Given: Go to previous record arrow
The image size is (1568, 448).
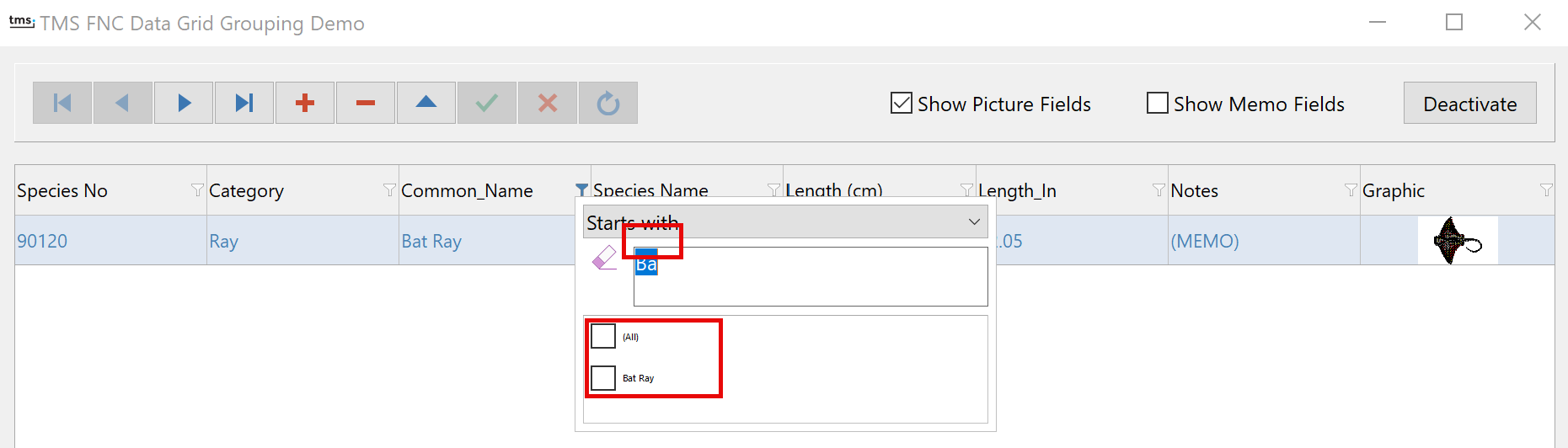Looking at the screenshot, I should point(123,103).
